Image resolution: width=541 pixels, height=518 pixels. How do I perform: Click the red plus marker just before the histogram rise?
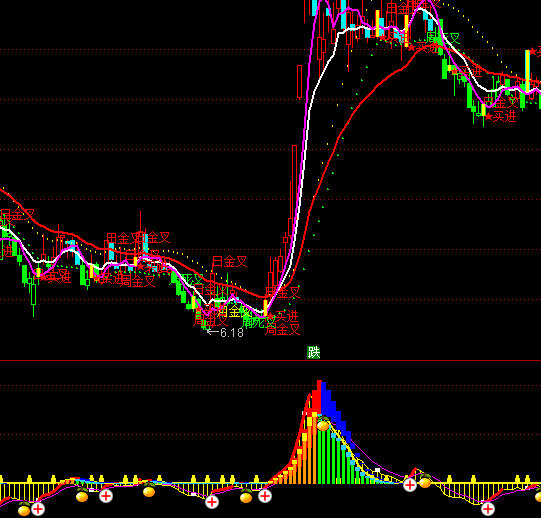pos(265,496)
